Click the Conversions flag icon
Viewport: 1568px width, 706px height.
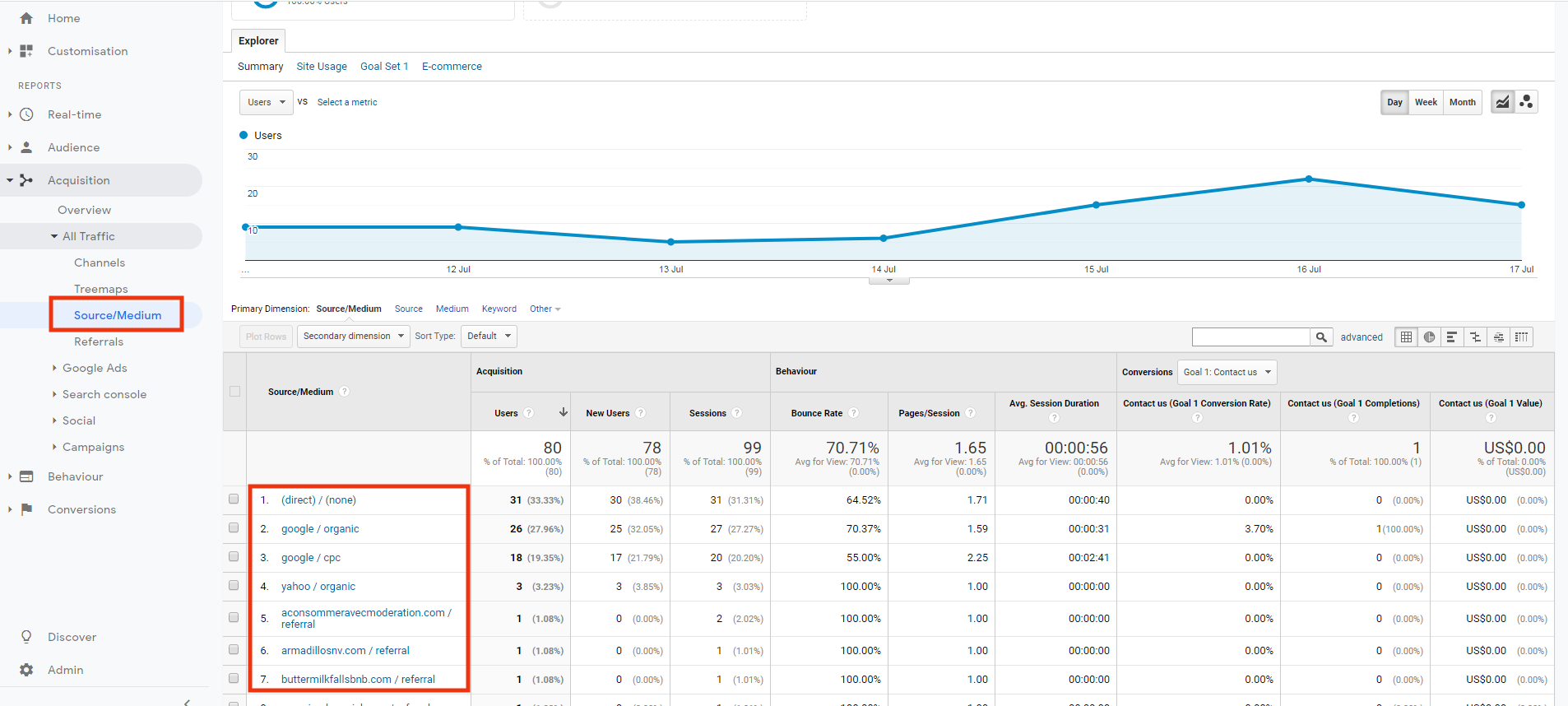click(x=26, y=509)
